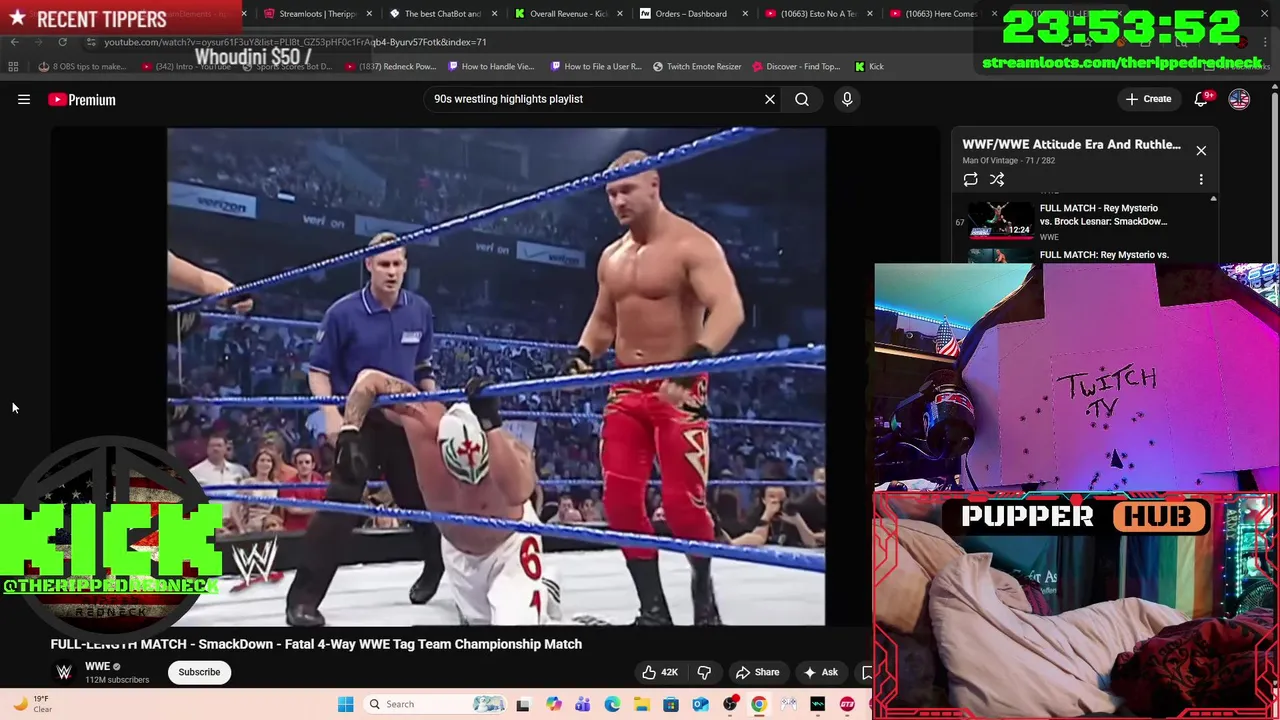
Task: Click the browser address bar URL
Action: (x=295, y=42)
